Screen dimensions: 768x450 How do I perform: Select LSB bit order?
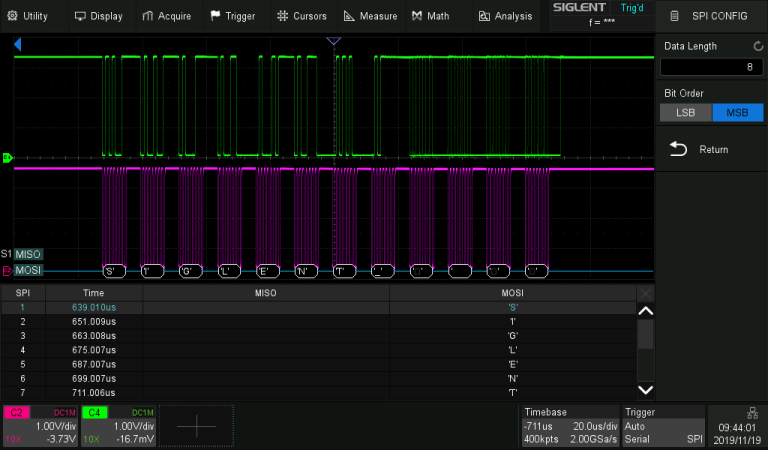click(x=685, y=112)
